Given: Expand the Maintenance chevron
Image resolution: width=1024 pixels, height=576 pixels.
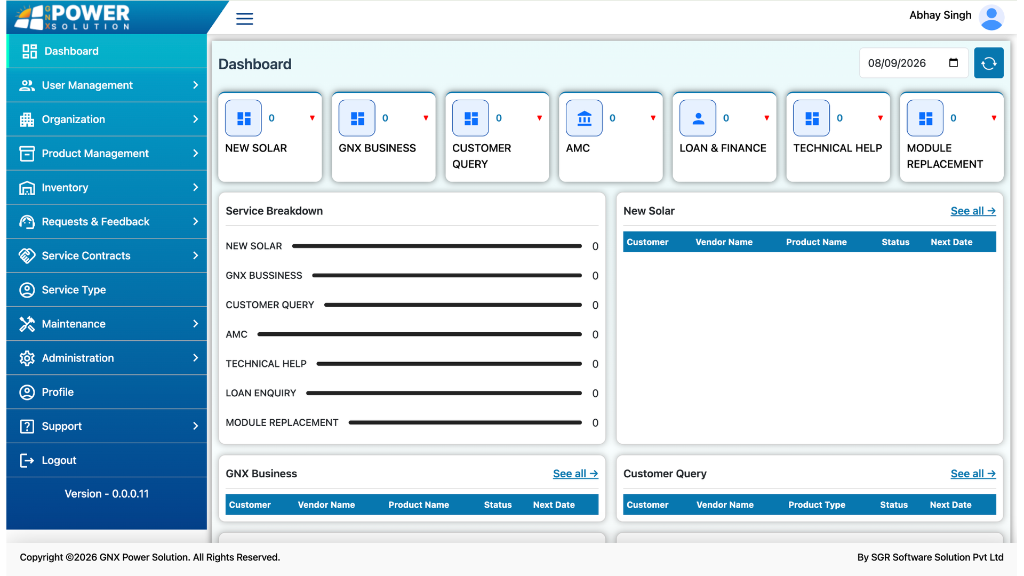Looking at the screenshot, I should (x=195, y=324).
